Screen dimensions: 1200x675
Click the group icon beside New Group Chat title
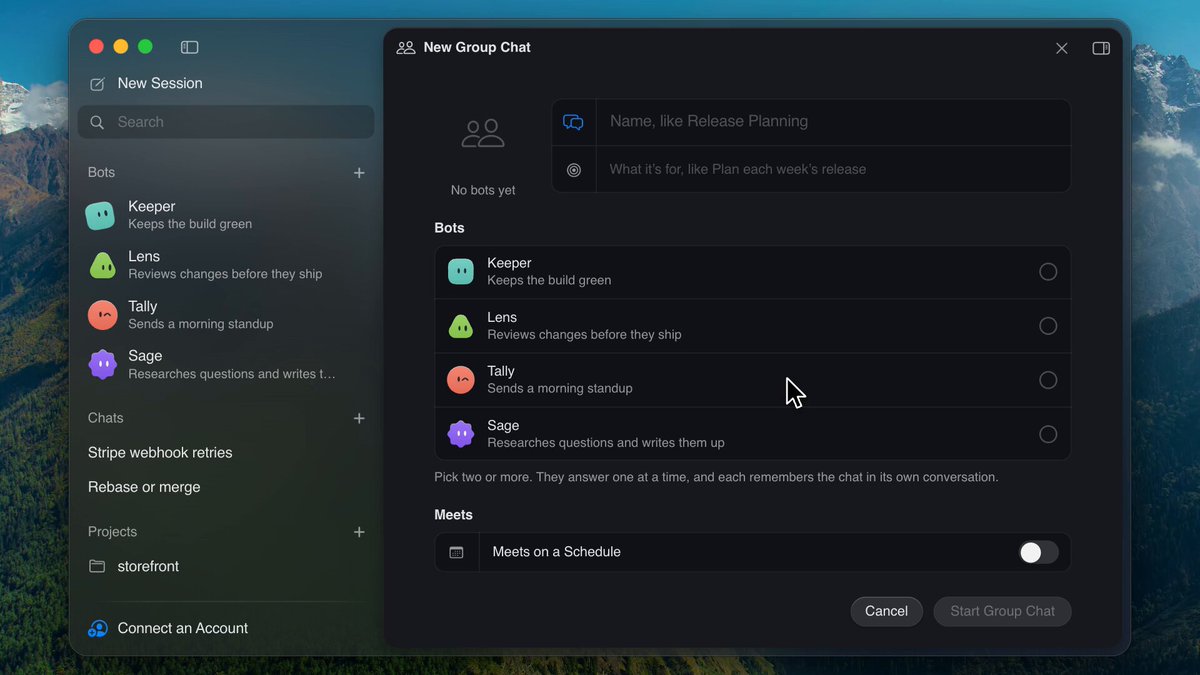click(406, 47)
